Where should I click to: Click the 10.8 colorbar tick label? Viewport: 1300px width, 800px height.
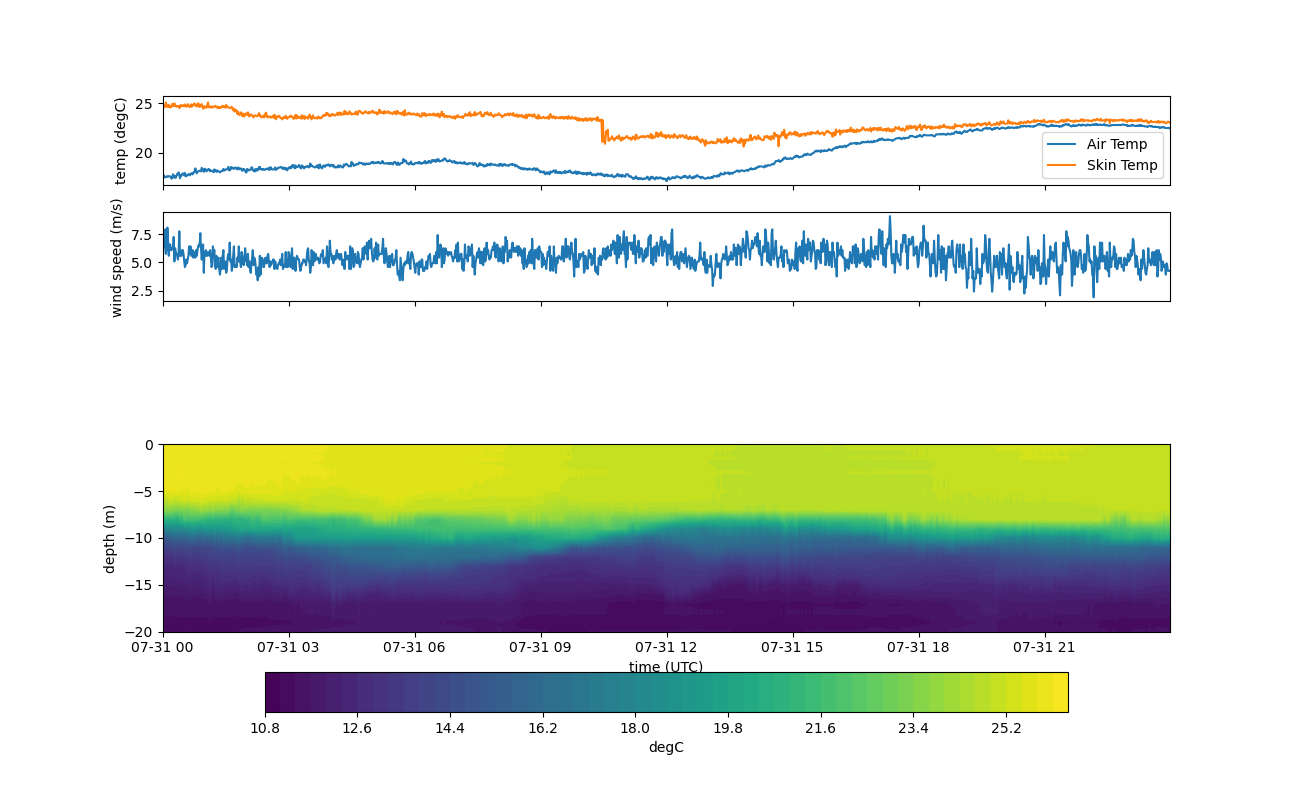[x=265, y=728]
